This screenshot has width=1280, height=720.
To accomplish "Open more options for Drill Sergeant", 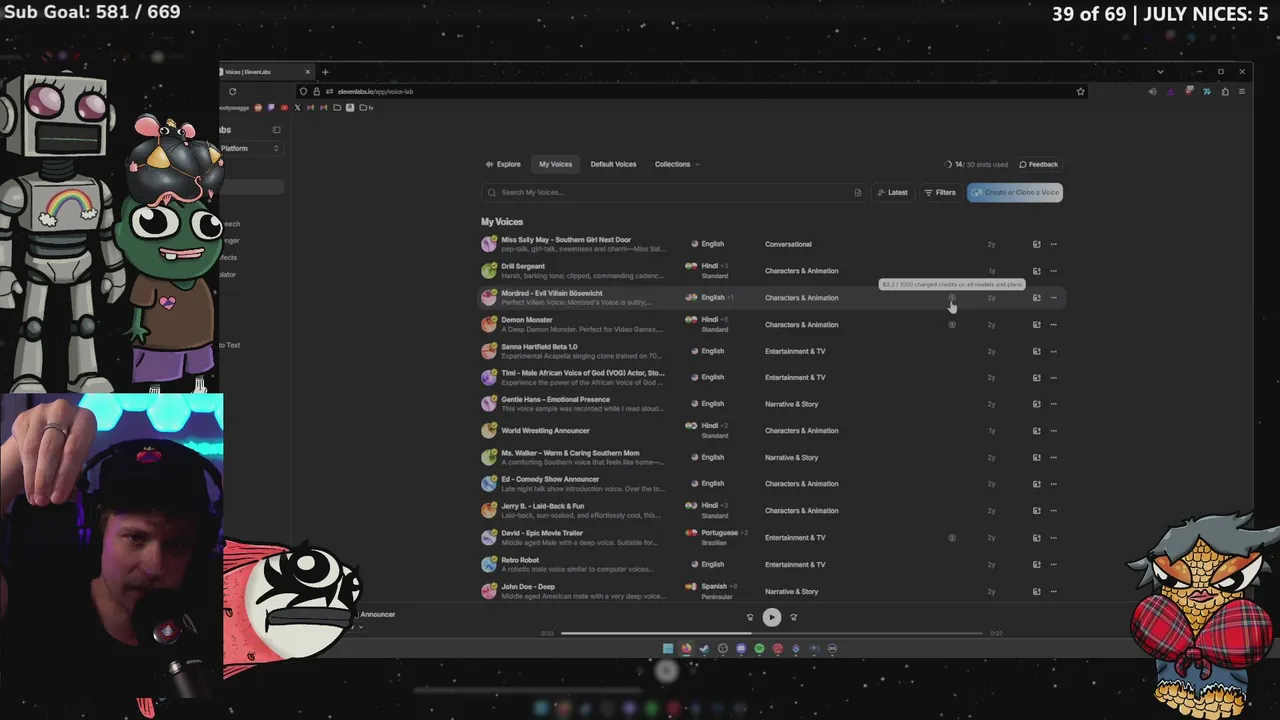I will point(1053,271).
